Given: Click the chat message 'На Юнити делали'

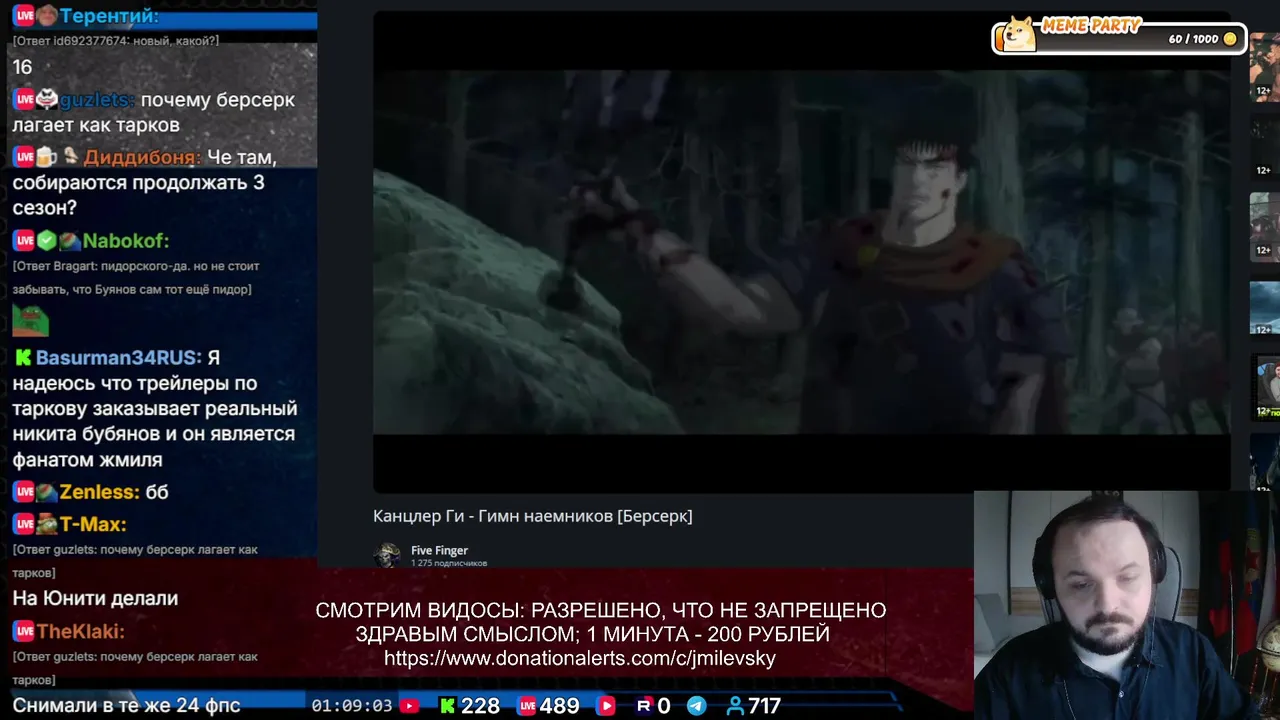Looking at the screenshot, I should pos(95,598).
